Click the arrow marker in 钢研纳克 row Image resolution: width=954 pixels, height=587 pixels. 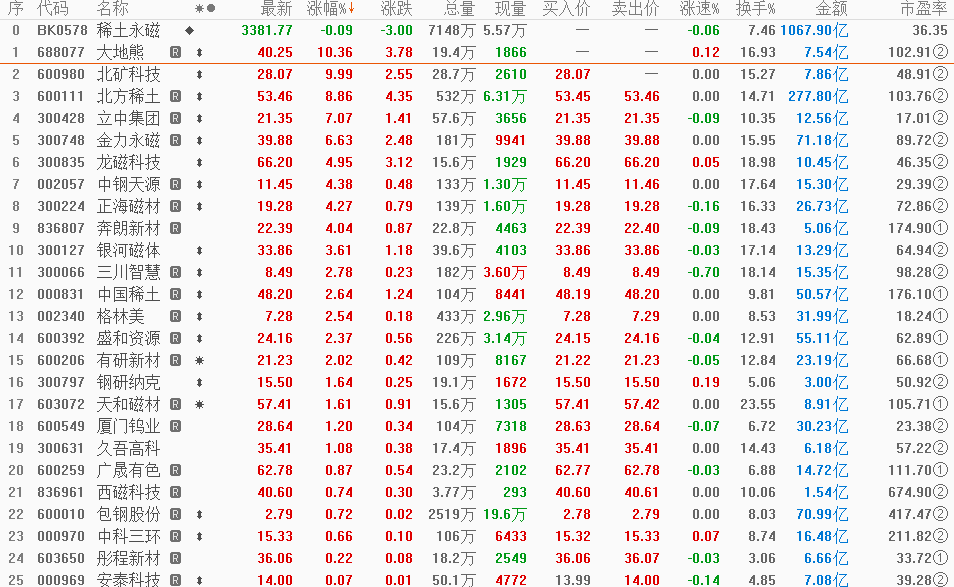[x=199, y=383]
